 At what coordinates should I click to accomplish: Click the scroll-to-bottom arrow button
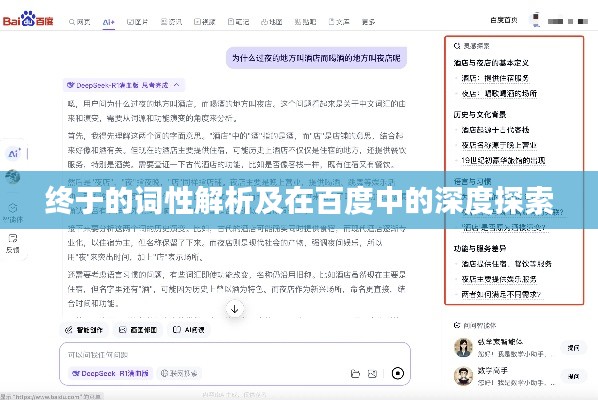[235, 309]
